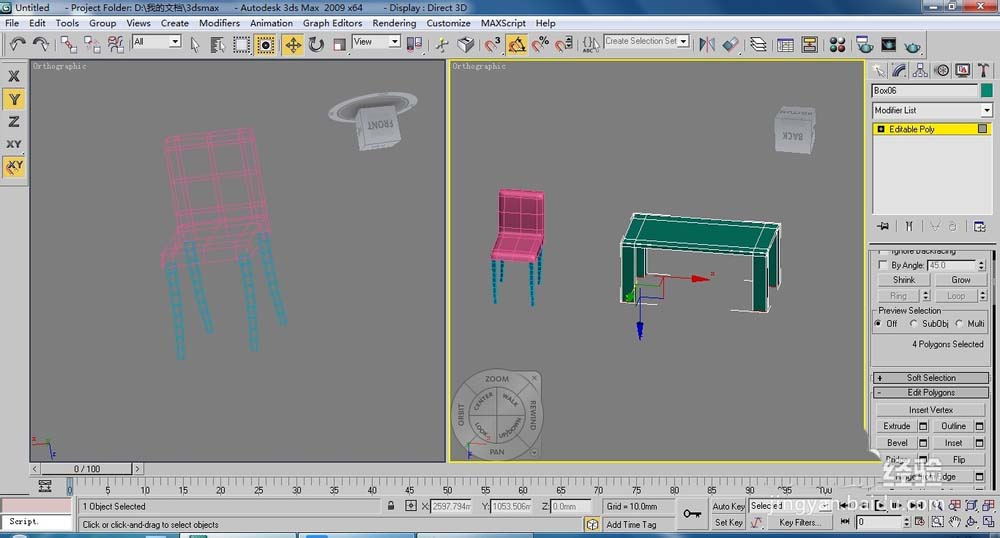Image resolution: width=1000 pixels, height=538 pixels.
Task: Open the All selection filter dropdown
Action: coord(157,41)
